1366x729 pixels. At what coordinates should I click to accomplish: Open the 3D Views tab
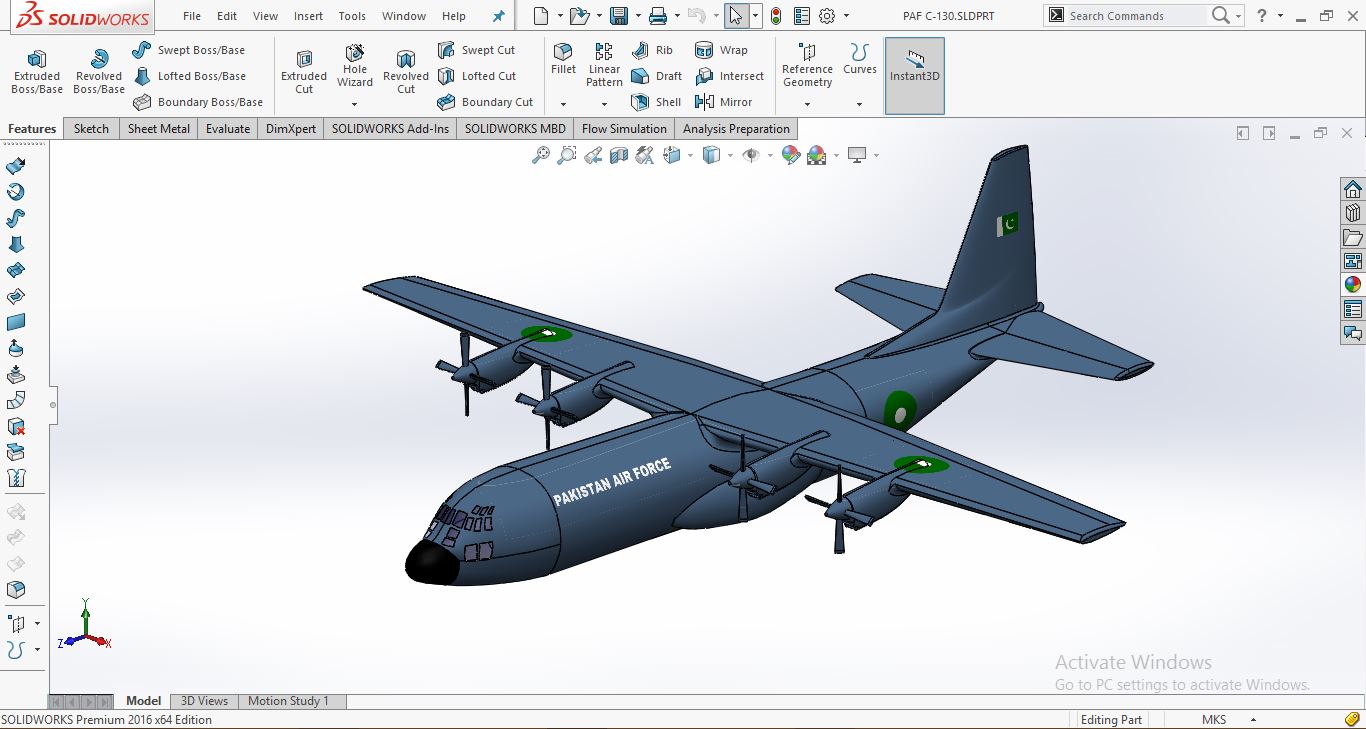204,701
